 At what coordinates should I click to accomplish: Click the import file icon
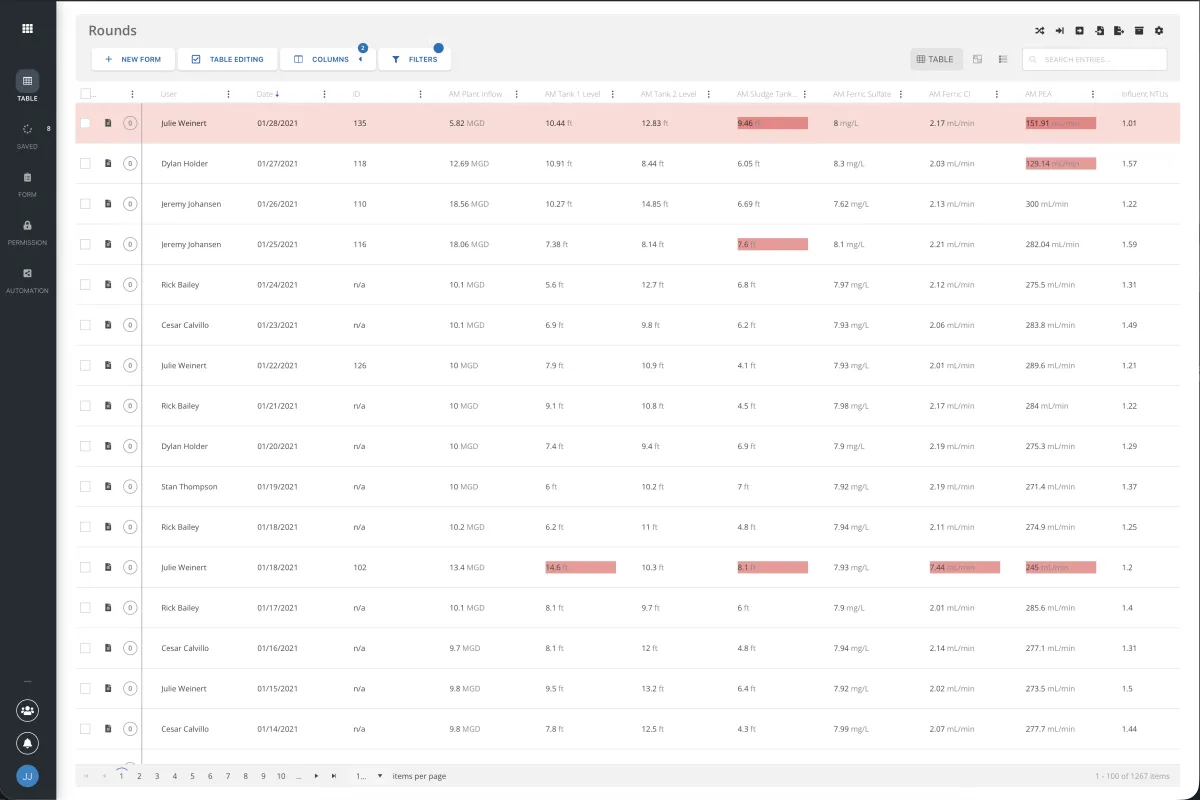point(1099,30)
